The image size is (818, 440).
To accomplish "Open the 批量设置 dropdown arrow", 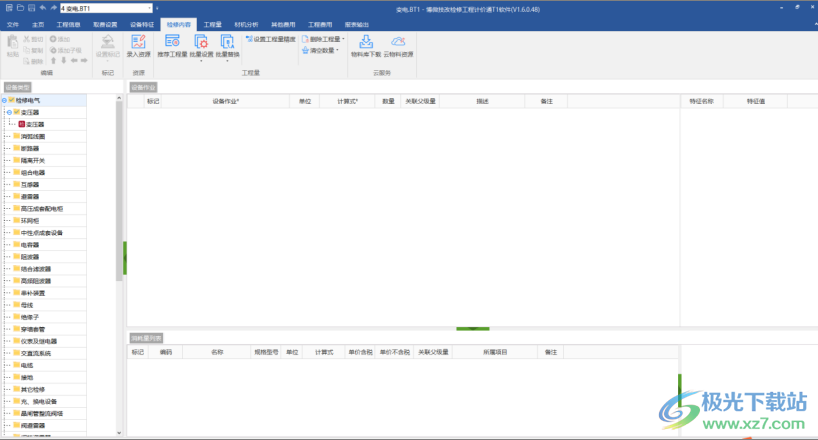I will click(201, 61).
